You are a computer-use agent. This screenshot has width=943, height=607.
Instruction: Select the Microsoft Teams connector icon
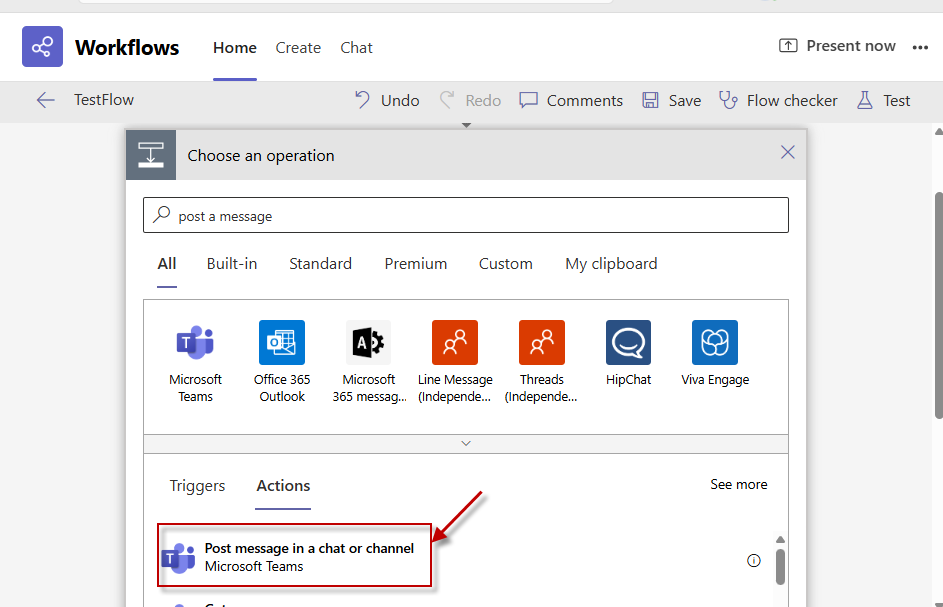tap(195, 343)
